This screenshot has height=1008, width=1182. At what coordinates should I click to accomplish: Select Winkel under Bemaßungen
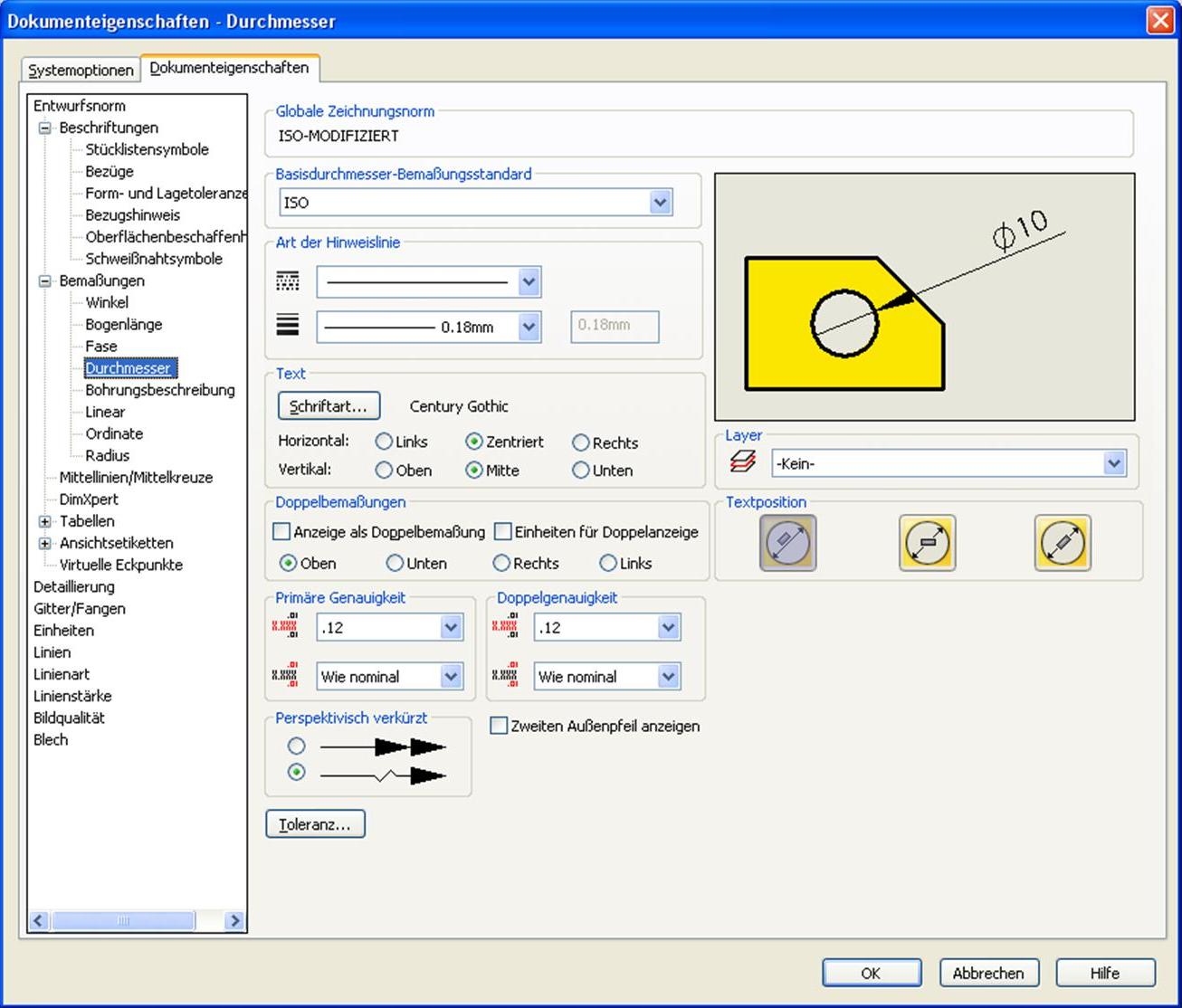[107, 302]
